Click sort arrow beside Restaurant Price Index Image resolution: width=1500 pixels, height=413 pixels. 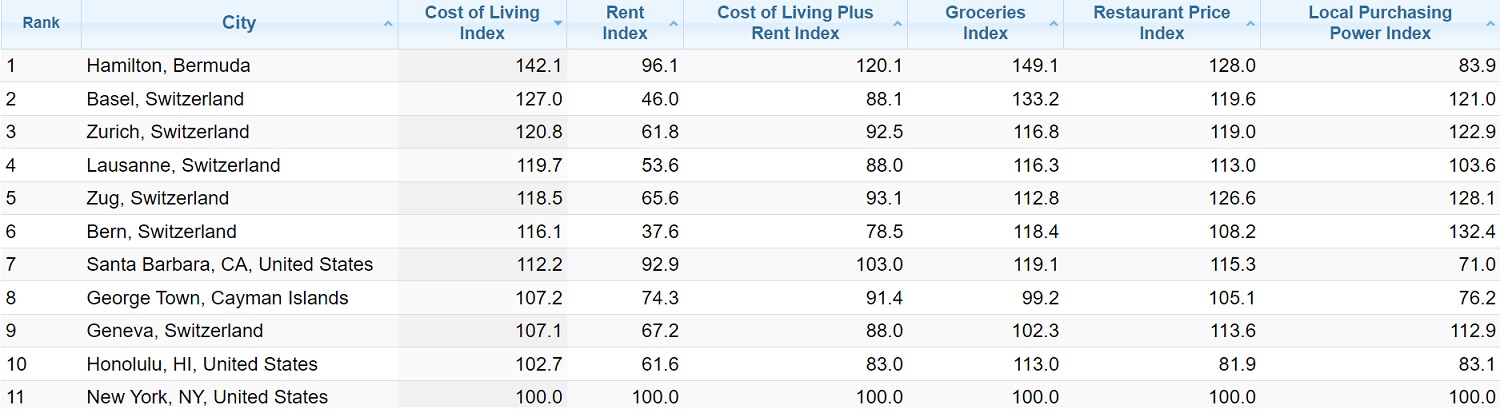(1251, 23)
